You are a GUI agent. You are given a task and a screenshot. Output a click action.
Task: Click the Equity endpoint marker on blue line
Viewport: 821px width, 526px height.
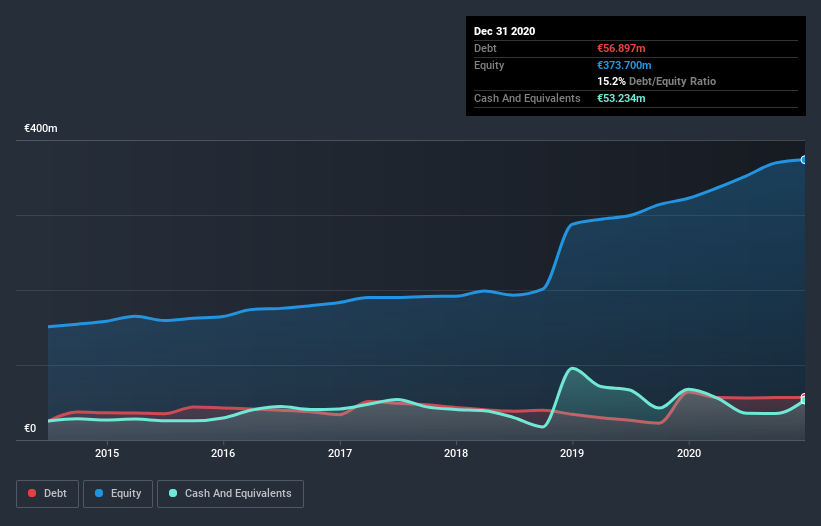[x=804, y=160]
